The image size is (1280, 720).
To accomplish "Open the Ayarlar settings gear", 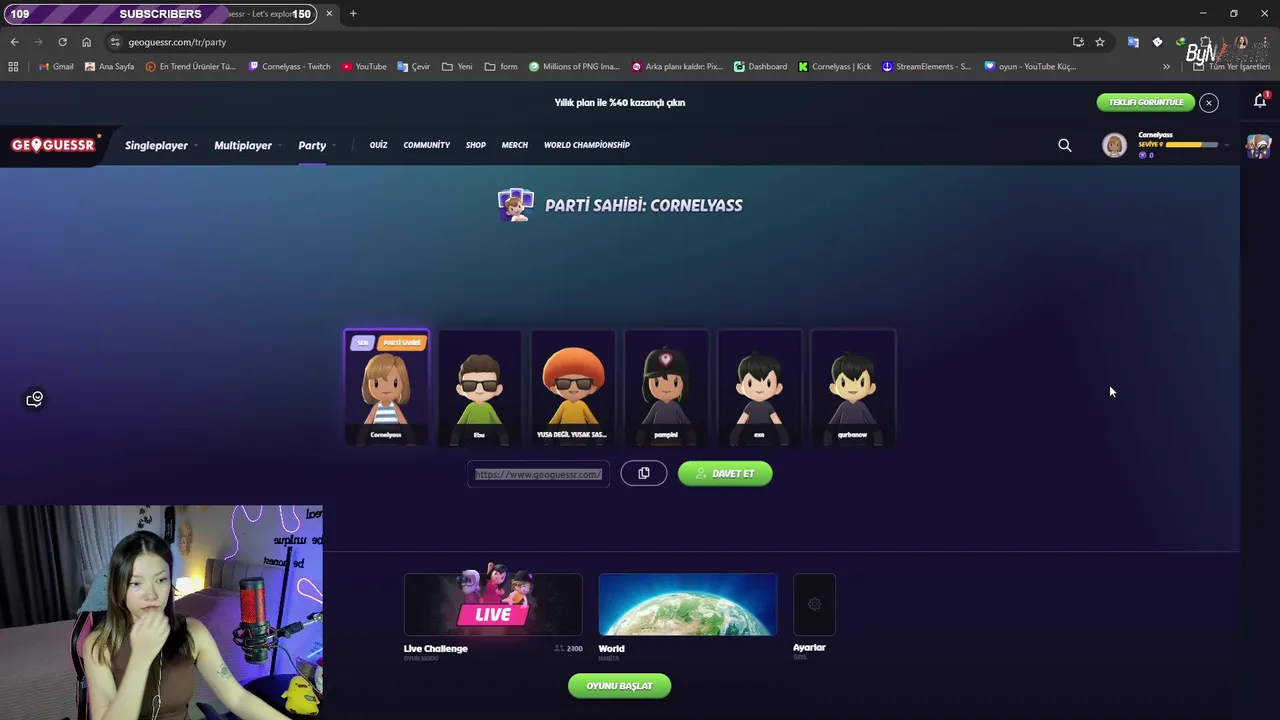I will pyautogui.click(x=814, y=604).
